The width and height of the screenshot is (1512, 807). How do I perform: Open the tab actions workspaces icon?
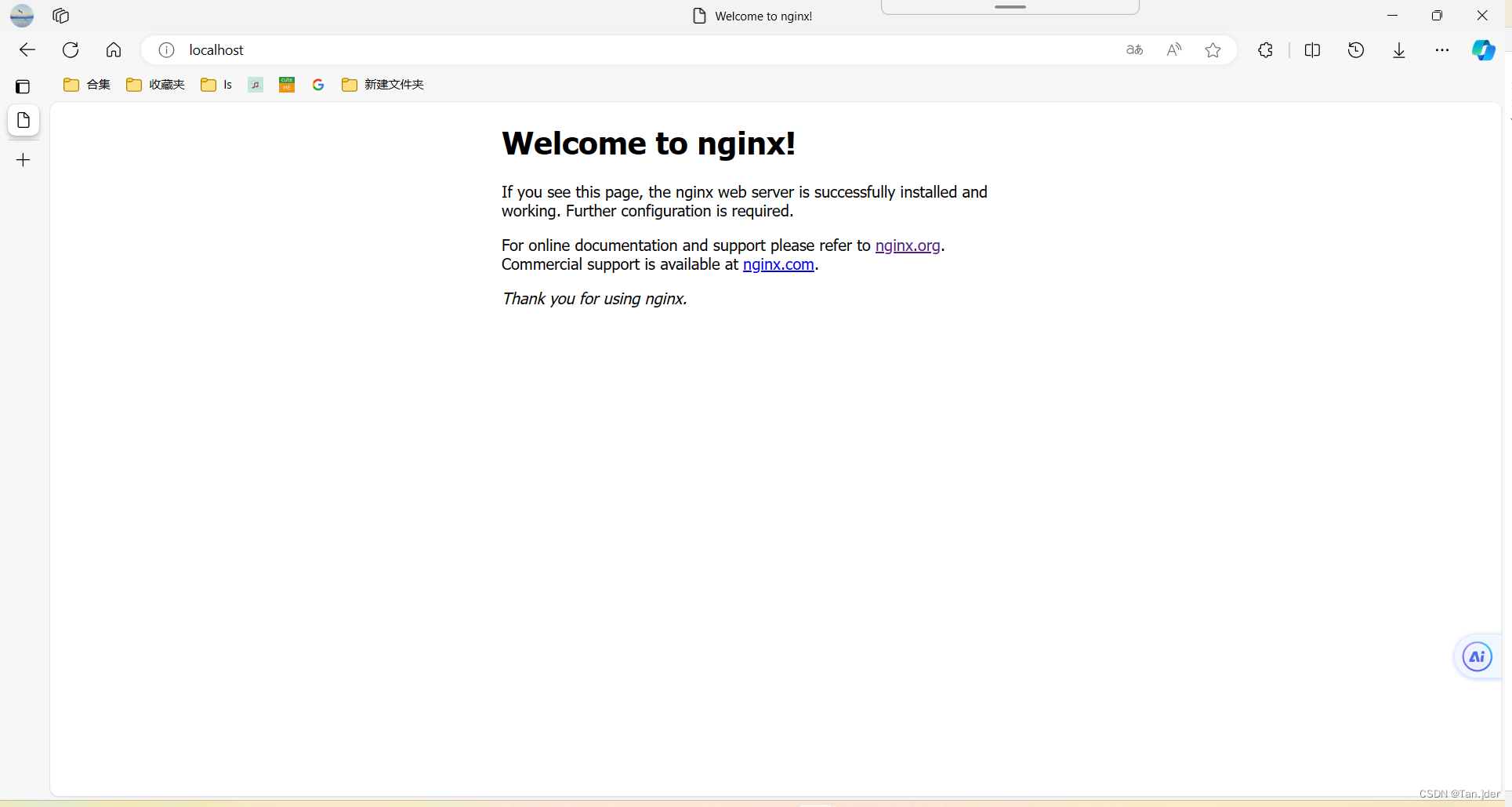coord(60,16)
